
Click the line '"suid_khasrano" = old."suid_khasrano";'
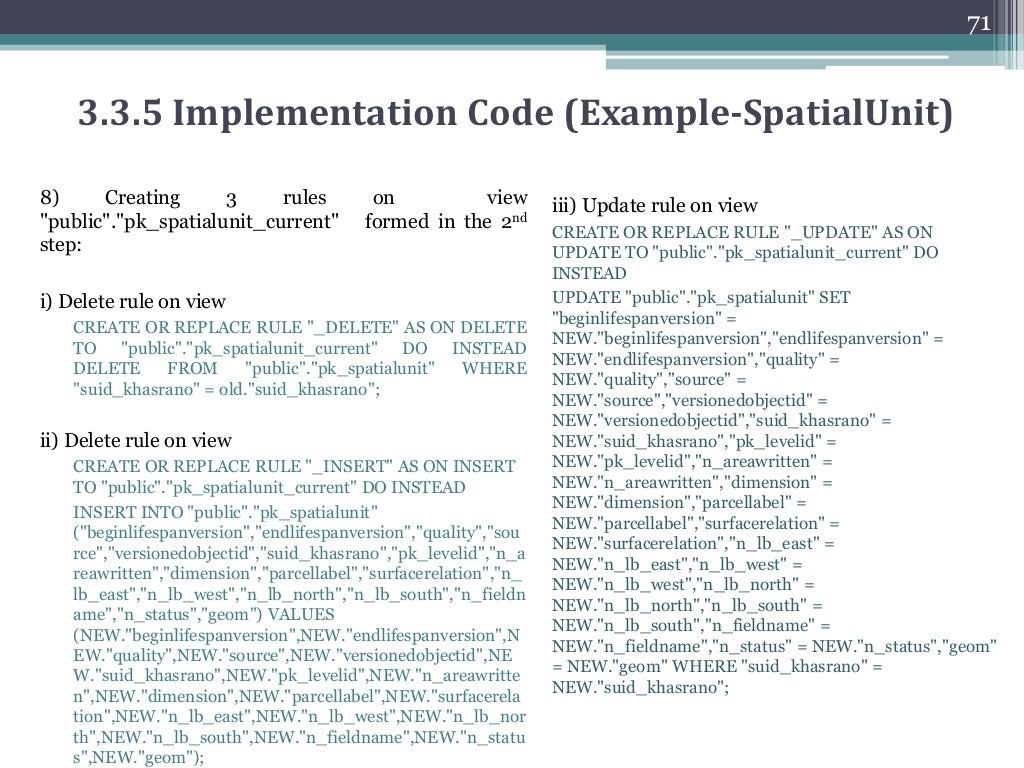227,389
